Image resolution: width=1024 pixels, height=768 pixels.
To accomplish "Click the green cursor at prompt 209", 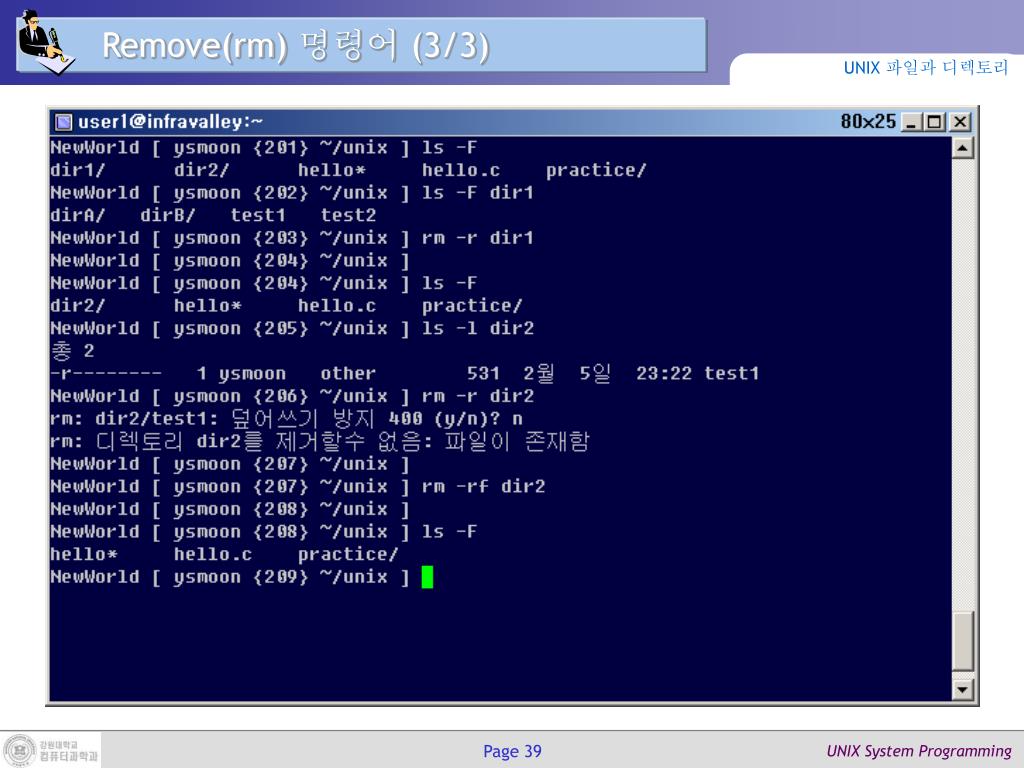I will coord(427,577).
